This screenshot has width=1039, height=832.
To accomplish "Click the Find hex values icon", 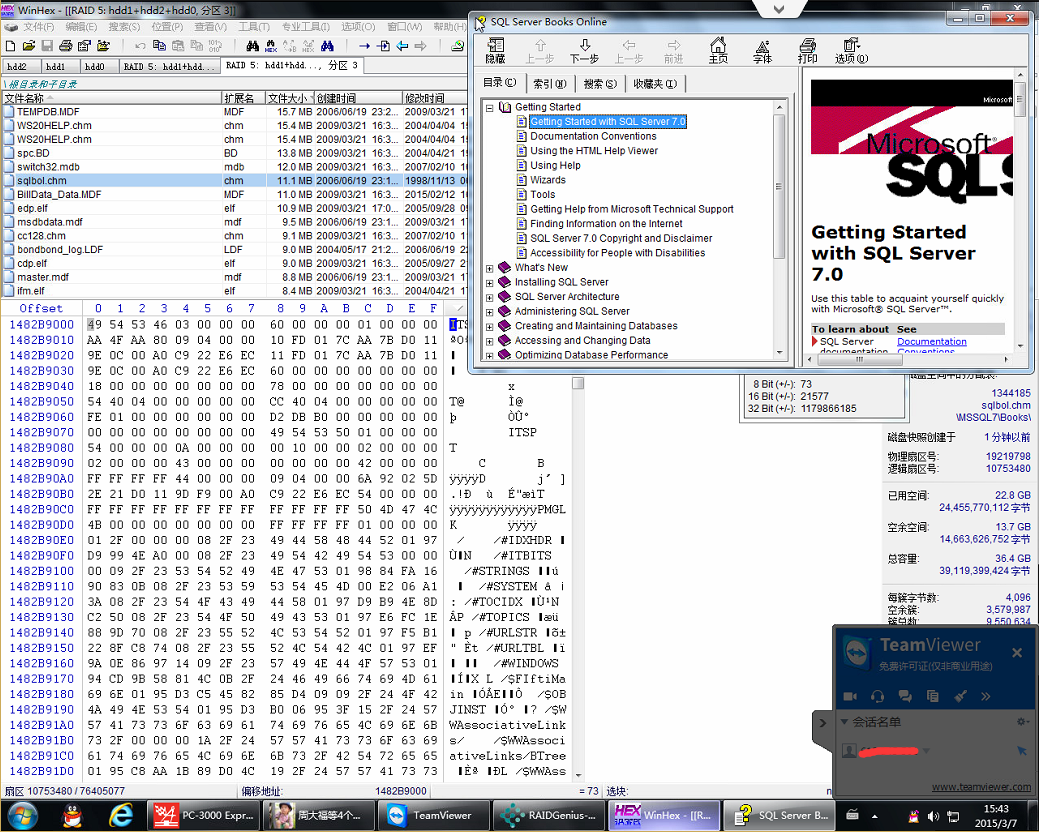I will (x=271, y=46).
